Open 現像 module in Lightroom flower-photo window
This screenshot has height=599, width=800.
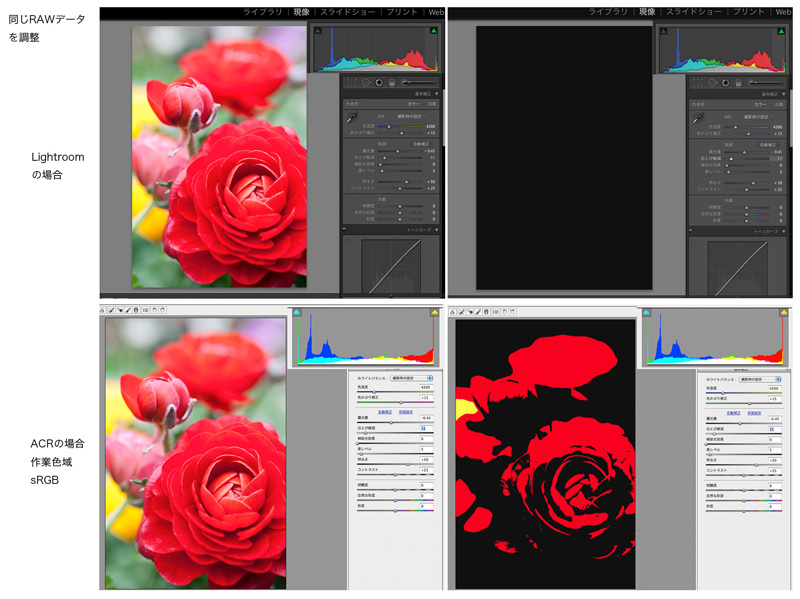302,12
